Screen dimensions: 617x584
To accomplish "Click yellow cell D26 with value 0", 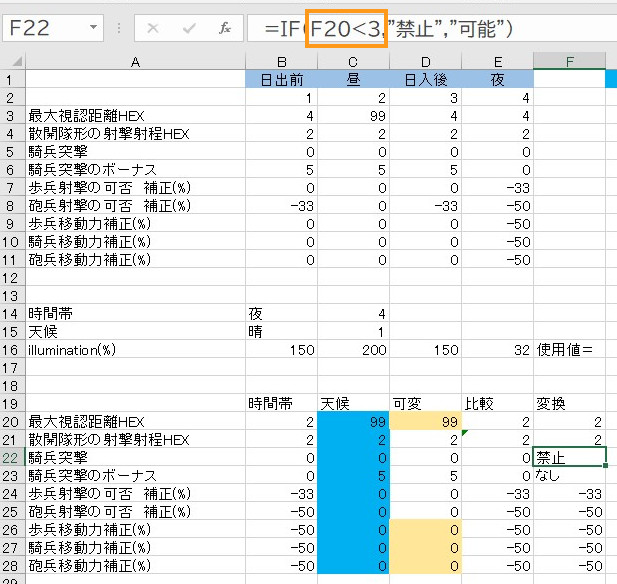I will click(425, 530).
